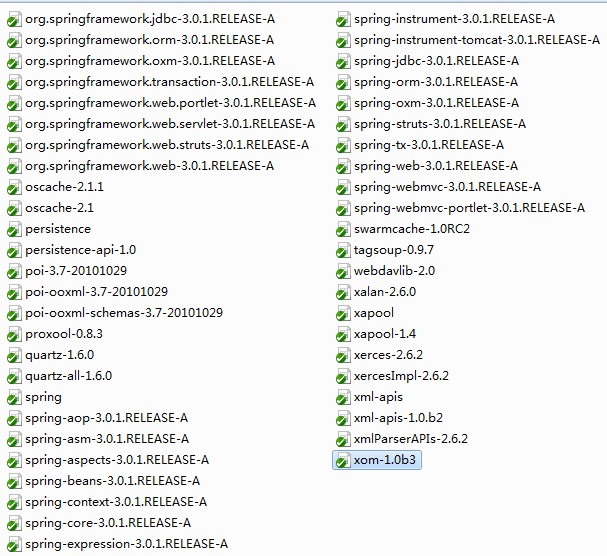Select file name org.springframework.web.servlet-3.0.1.RELEASE-A
The height and width of the screenshot is (556, 607).
(170, 124)
